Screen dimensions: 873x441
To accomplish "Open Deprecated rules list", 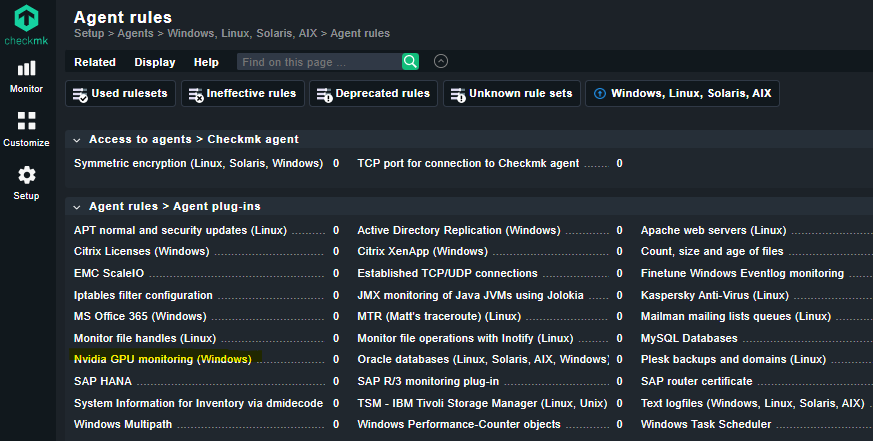I will (x=374, y=94).
